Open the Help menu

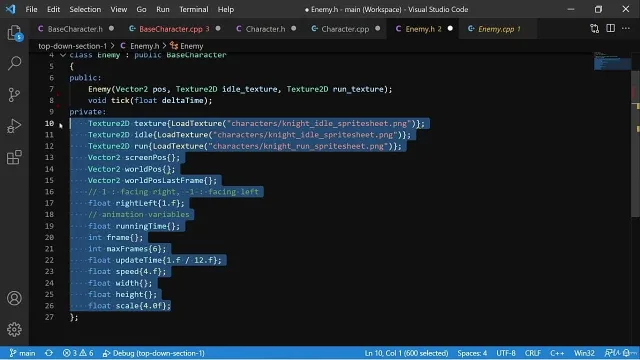coord(226,9)
